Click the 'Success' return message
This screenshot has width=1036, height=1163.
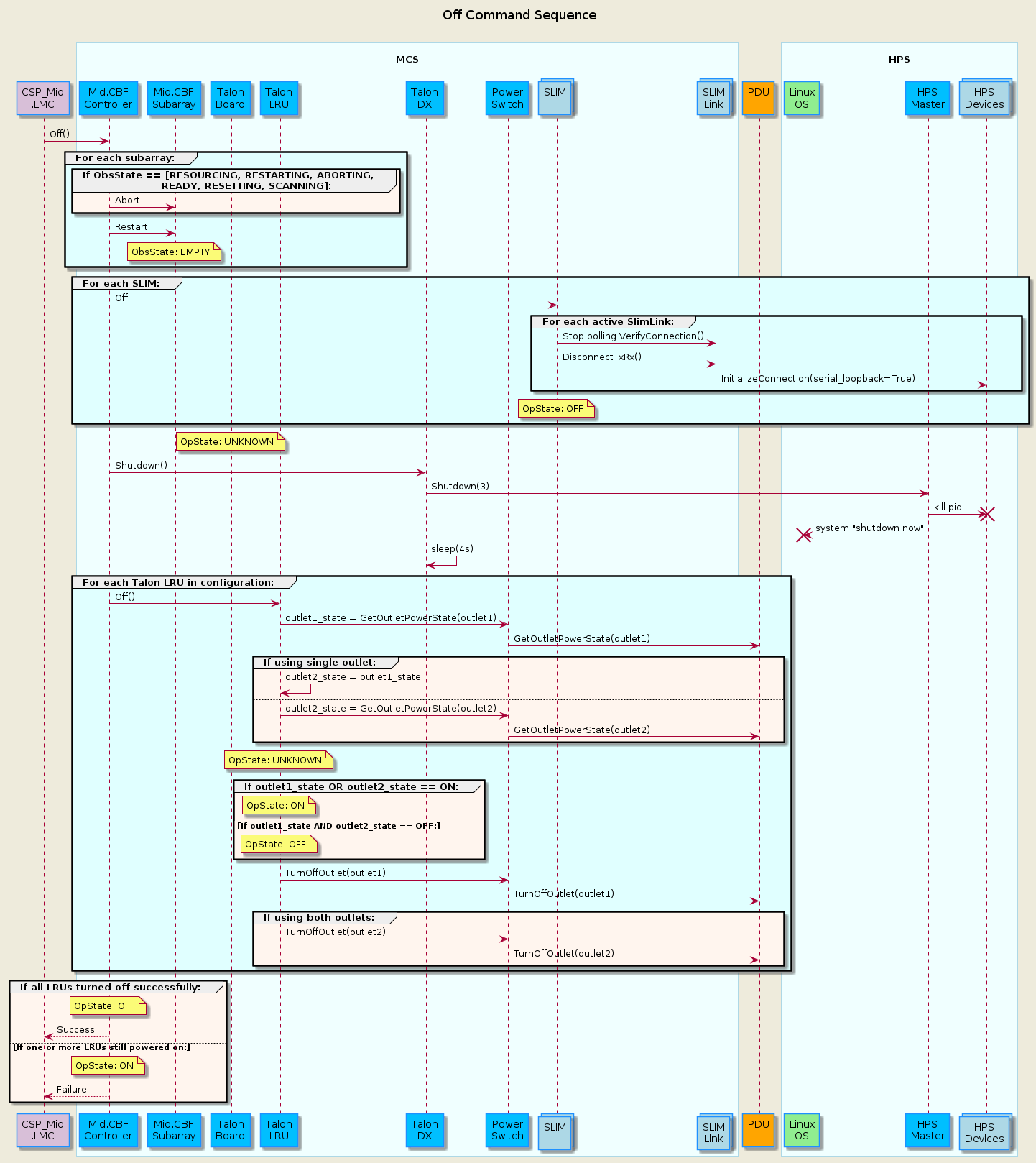75,1029
